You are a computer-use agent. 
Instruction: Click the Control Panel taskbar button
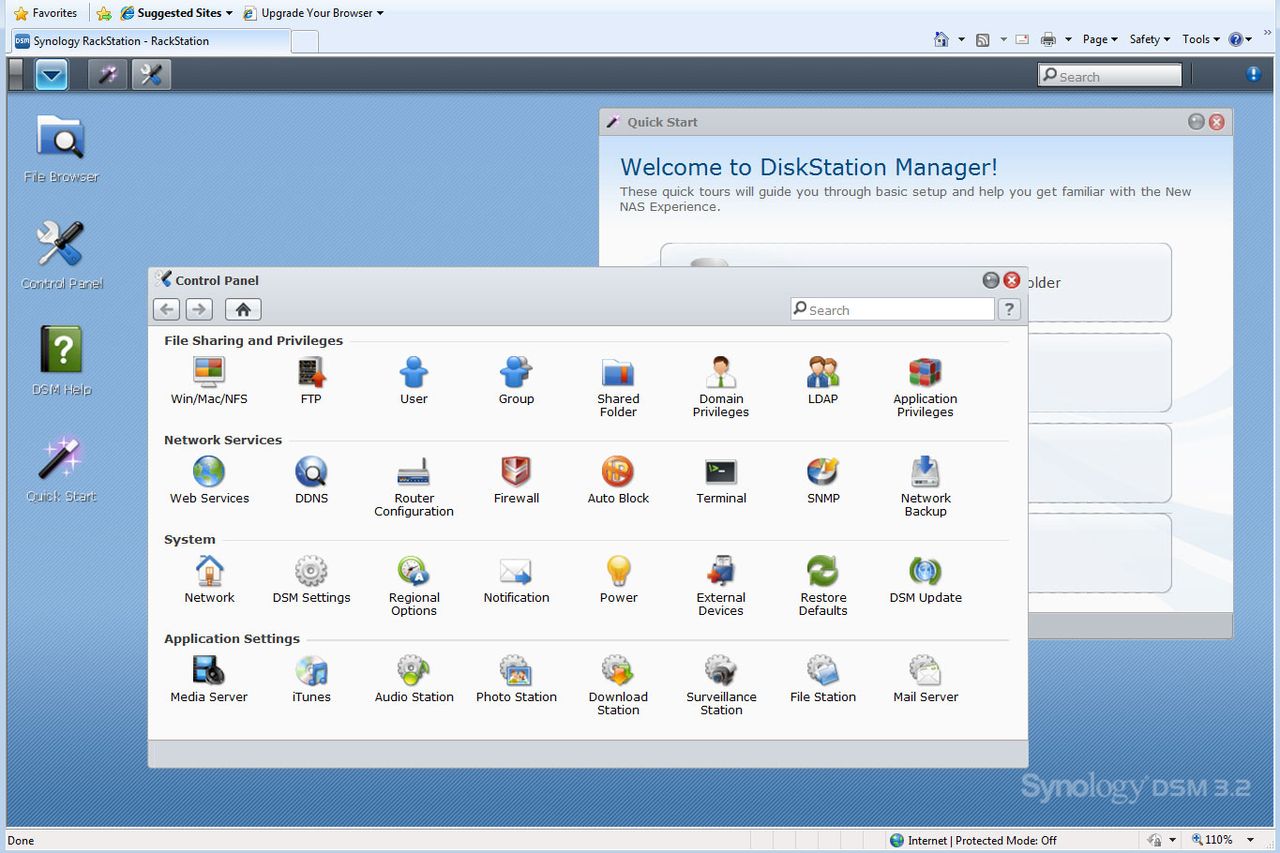click(152, 75)
